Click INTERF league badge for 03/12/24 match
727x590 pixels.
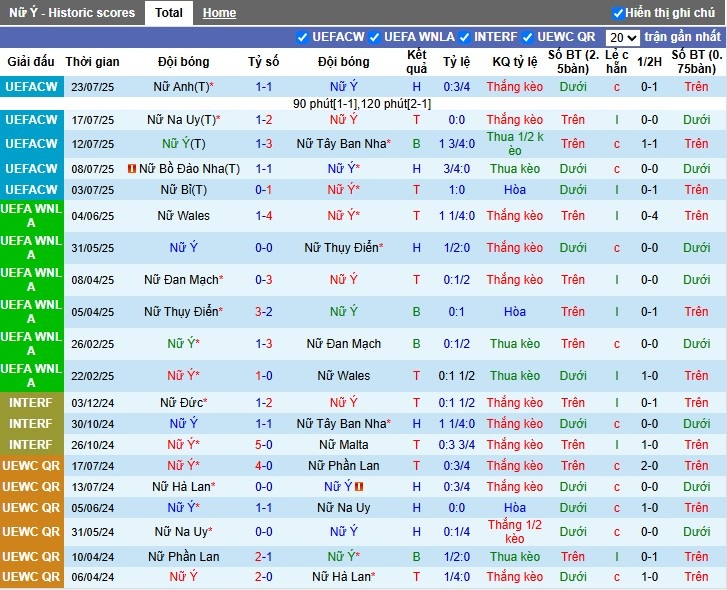point(31,402)
